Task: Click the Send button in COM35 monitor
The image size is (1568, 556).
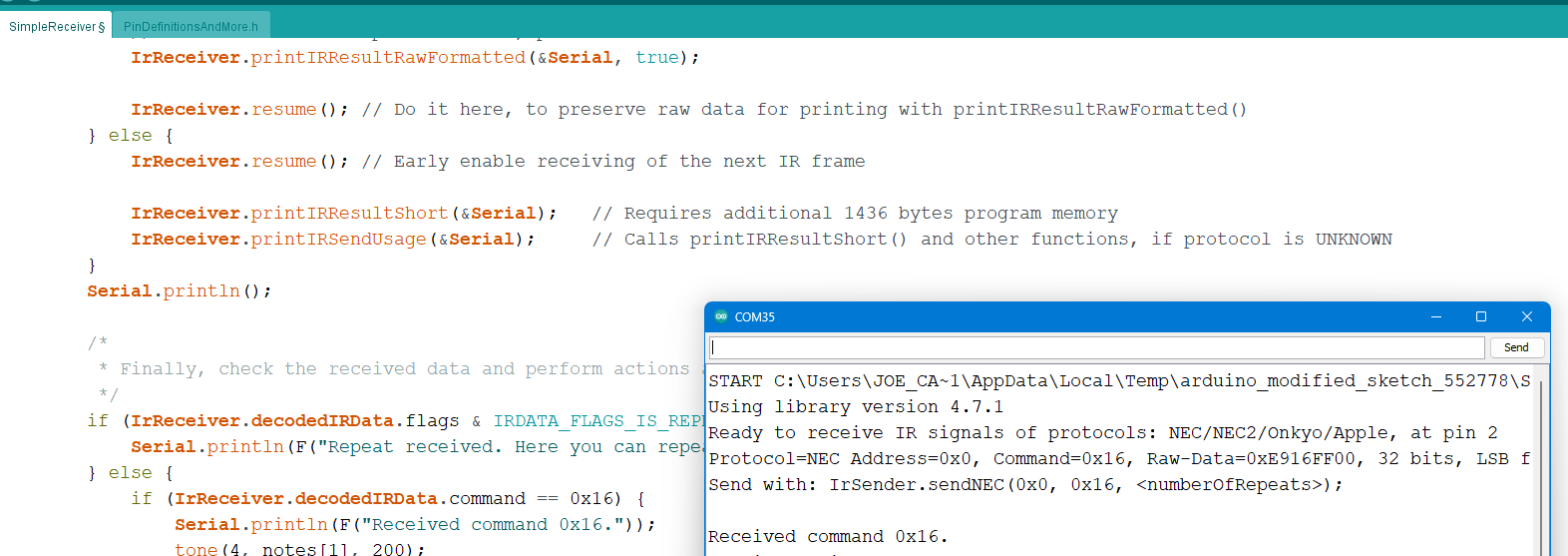Action: (1516, 347)
